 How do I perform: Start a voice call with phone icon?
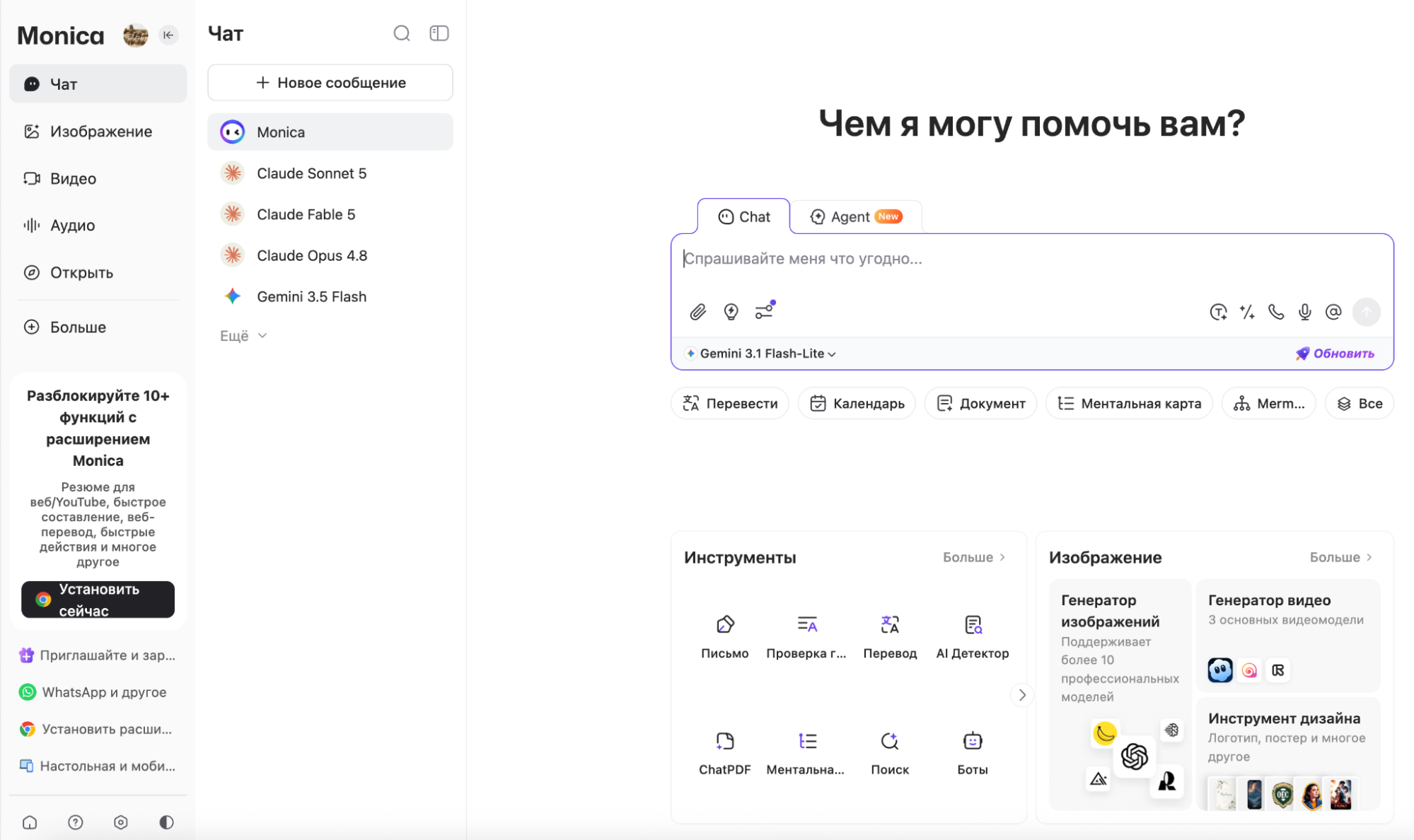[x=1276, y=312]
